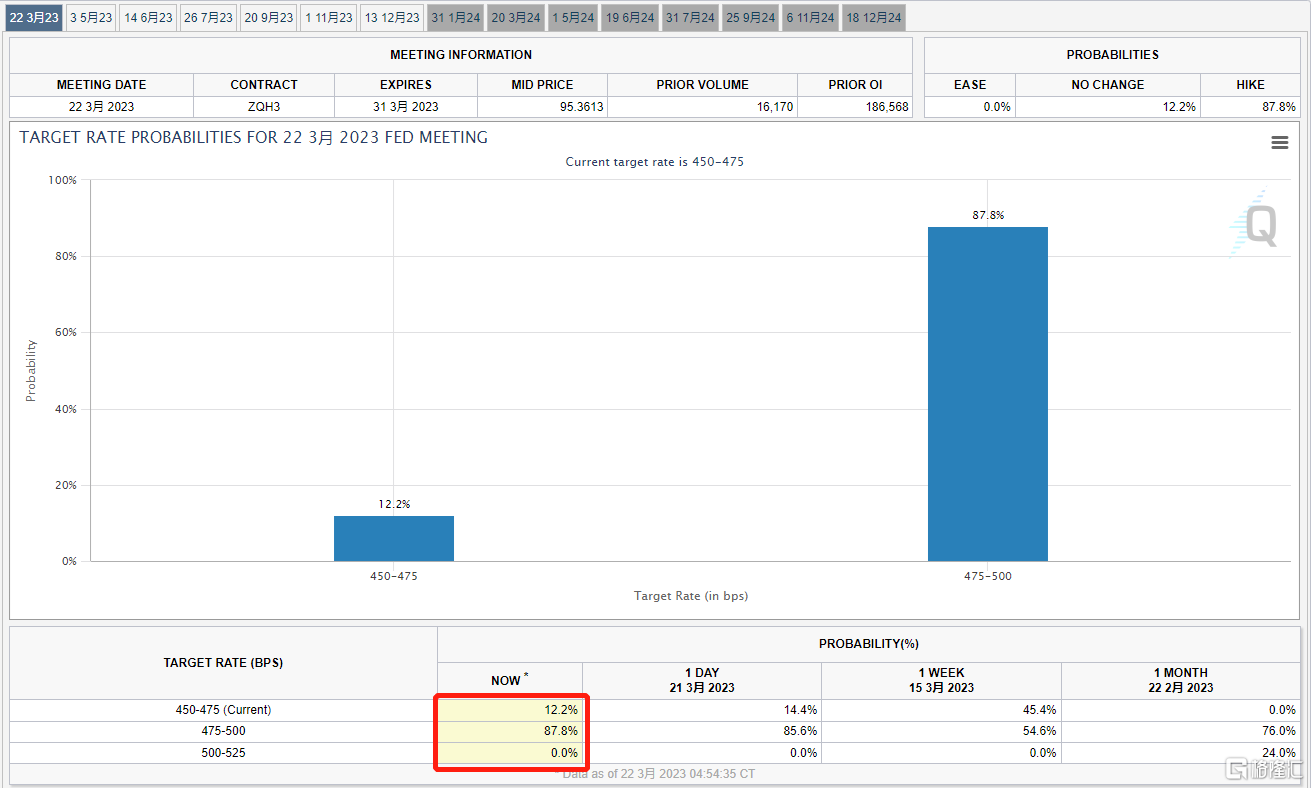Select the 0.0% value under EASE
1311x788 pixels.
[x=970, y=107]
